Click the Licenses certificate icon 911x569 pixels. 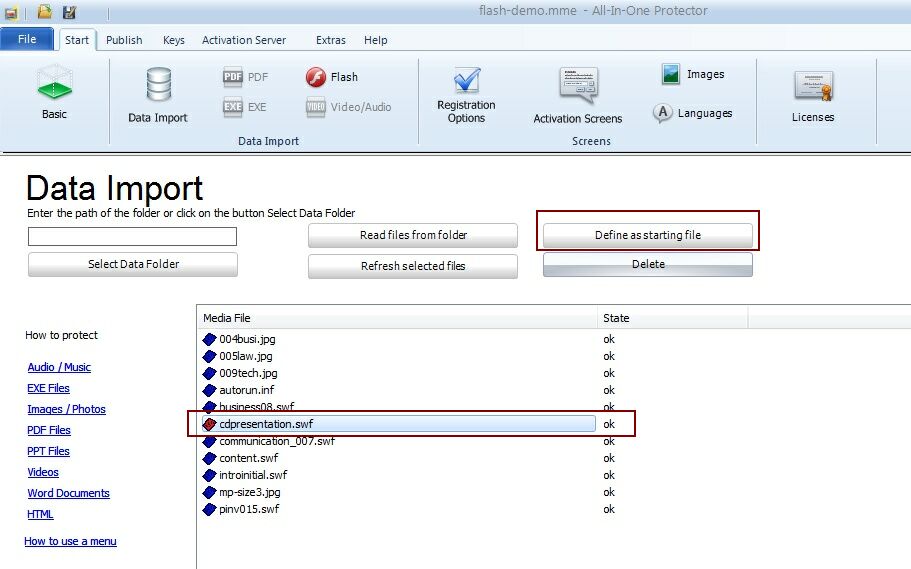tap(812, 87)
